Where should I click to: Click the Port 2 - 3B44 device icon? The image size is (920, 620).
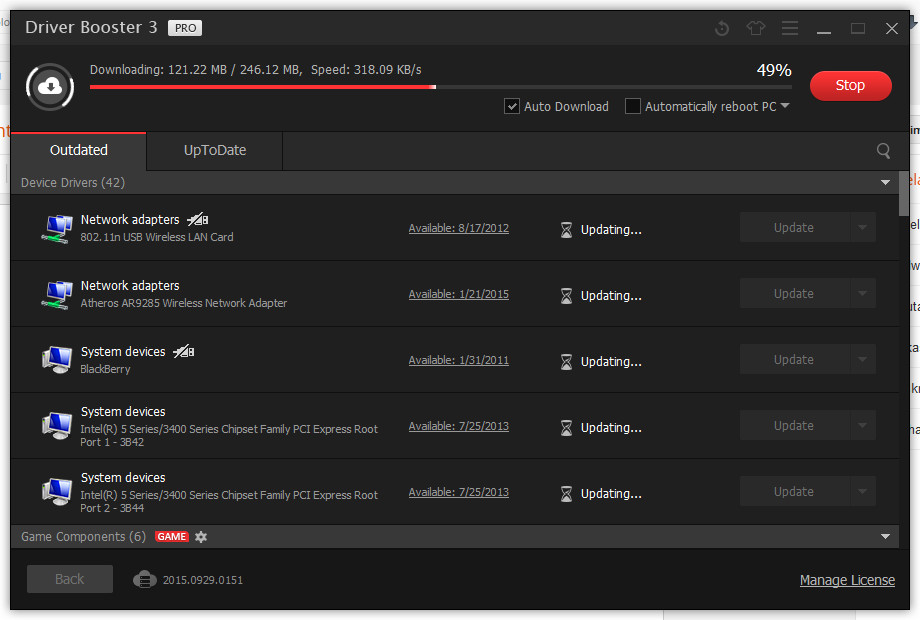[x=57, y=492]
